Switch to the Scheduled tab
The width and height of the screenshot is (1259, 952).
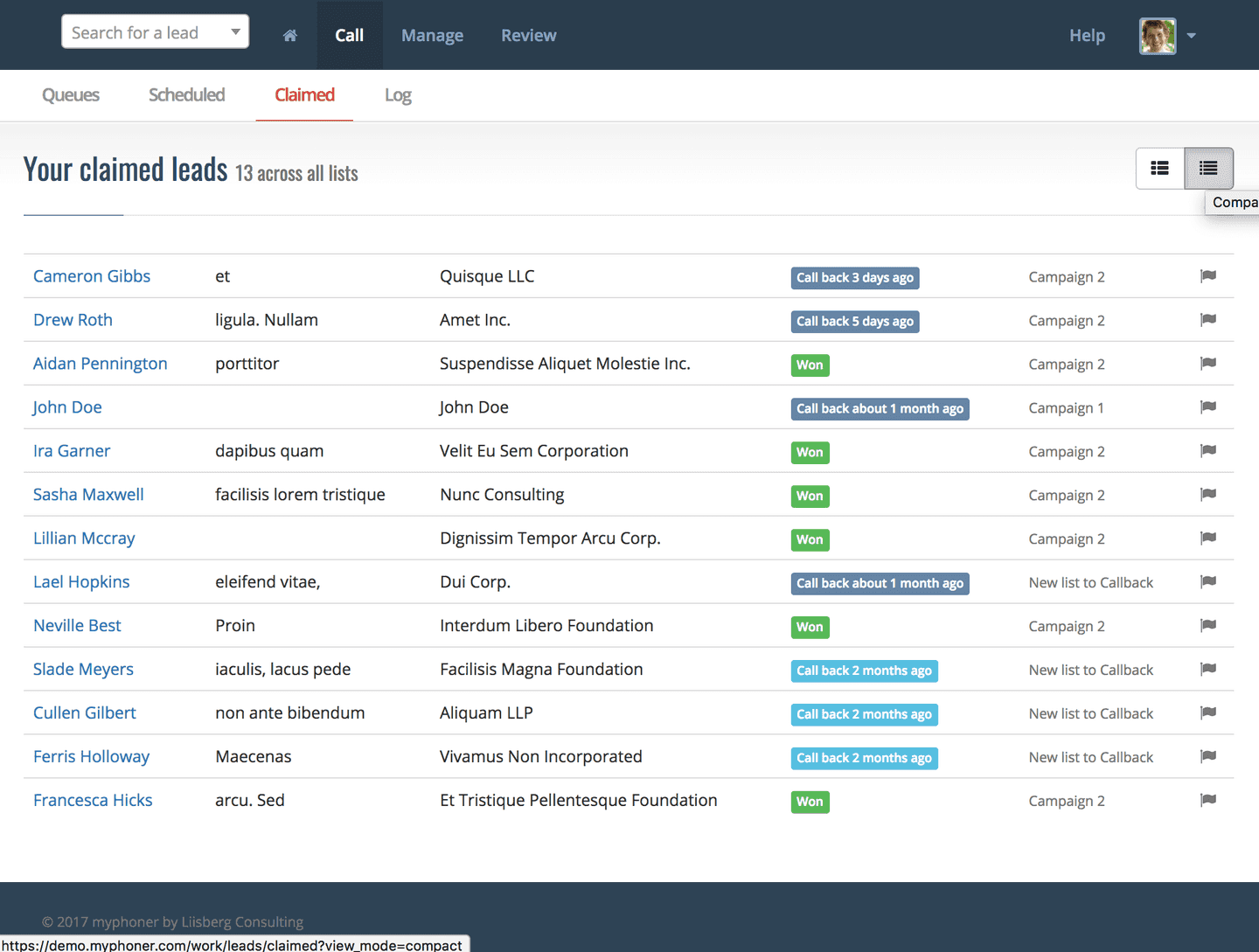pos(186,94)
